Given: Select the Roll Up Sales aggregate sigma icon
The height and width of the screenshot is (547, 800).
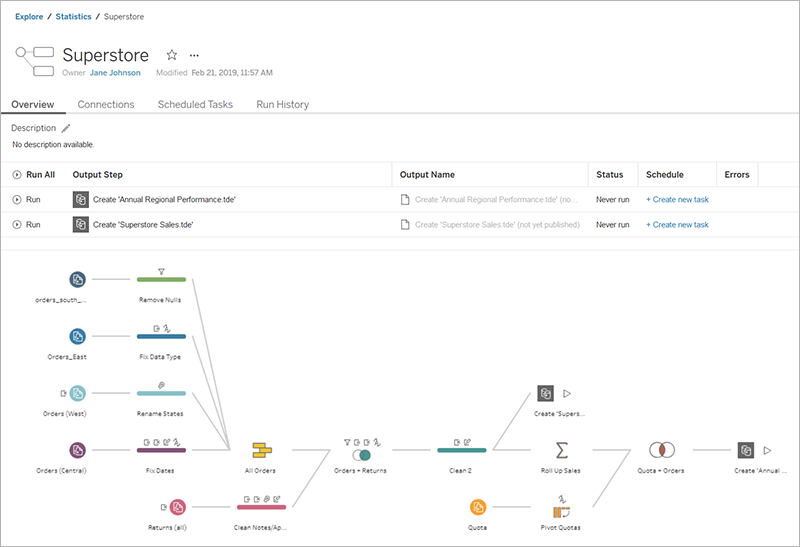Looking at the screenshot, I should 561,450.
